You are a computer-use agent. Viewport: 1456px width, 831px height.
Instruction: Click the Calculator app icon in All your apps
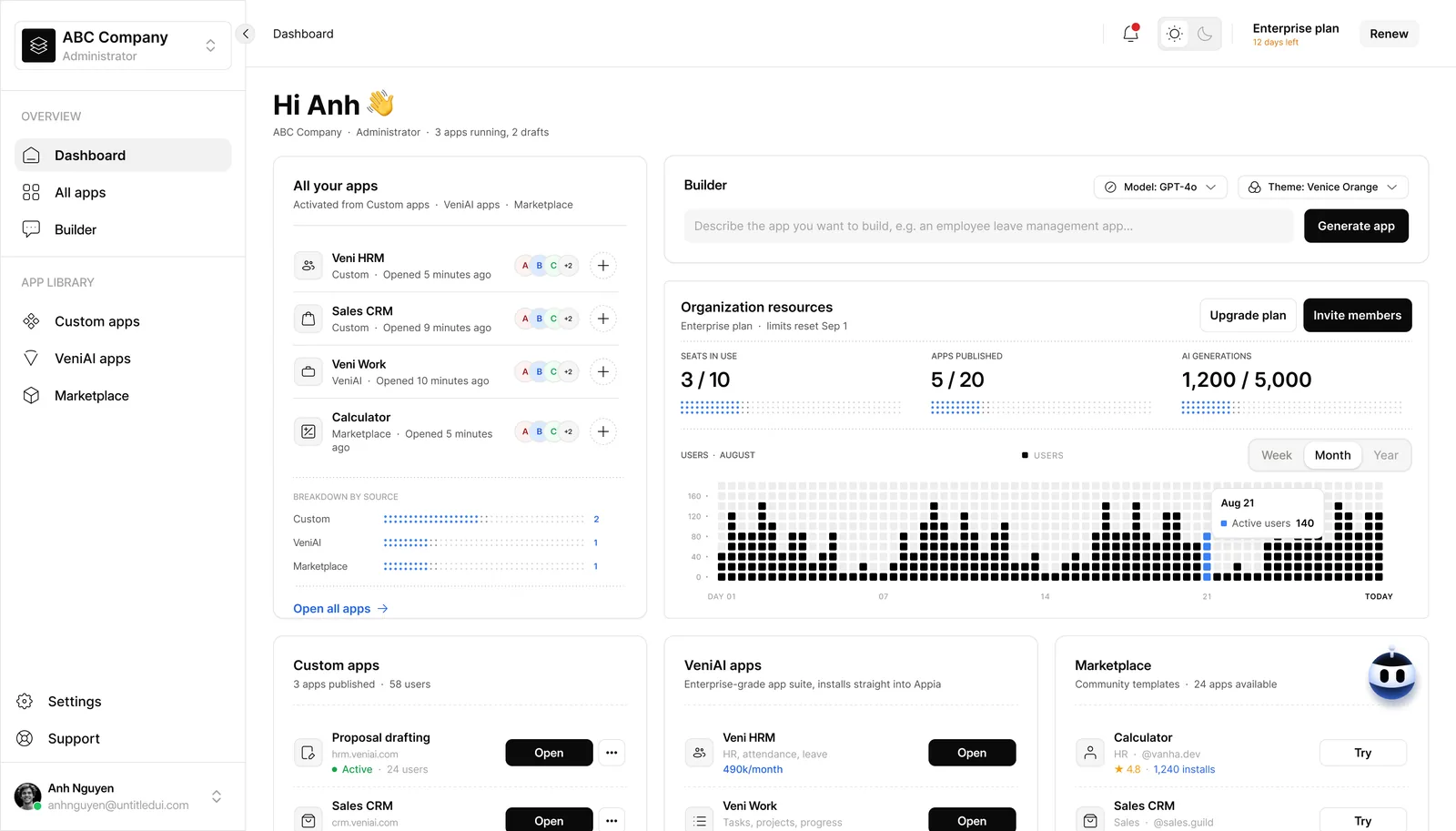click(308, 431)
